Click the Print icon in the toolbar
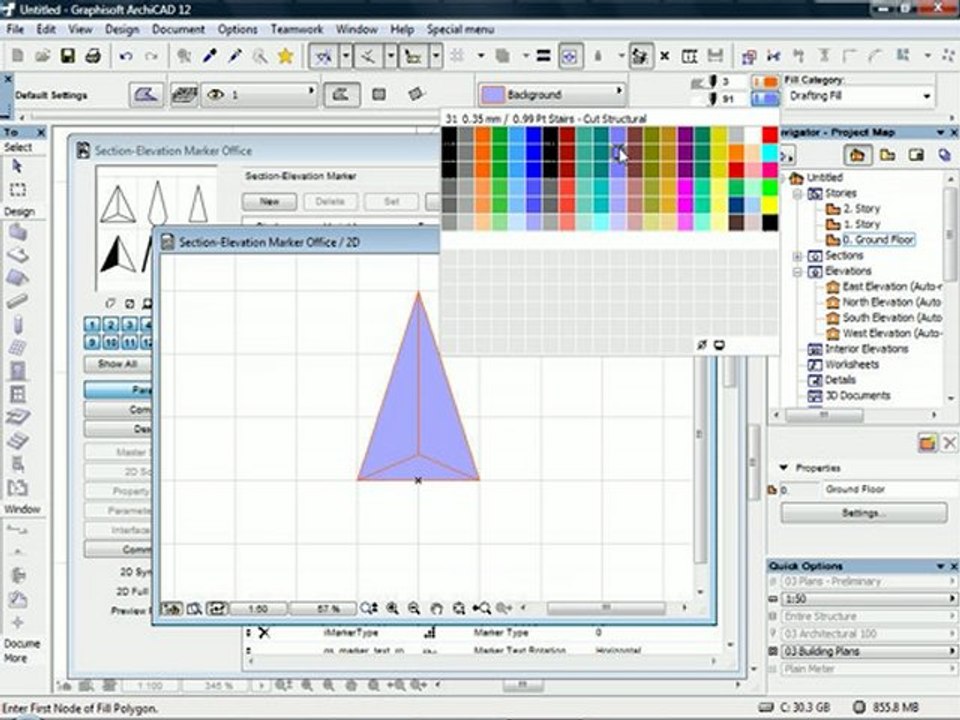The image size is (960, 720). [x=92, y=56]
